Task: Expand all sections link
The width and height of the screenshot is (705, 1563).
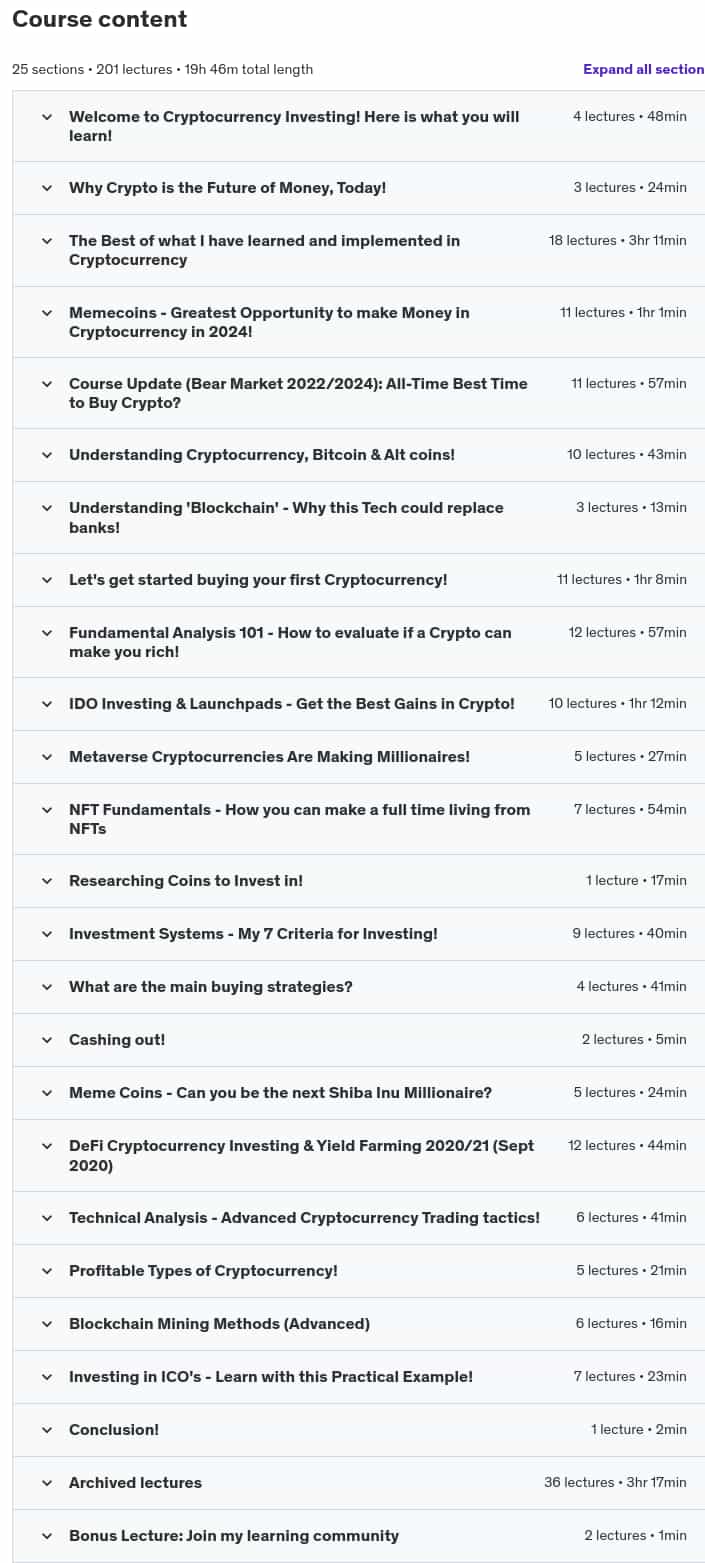Action: click(644, 69)
